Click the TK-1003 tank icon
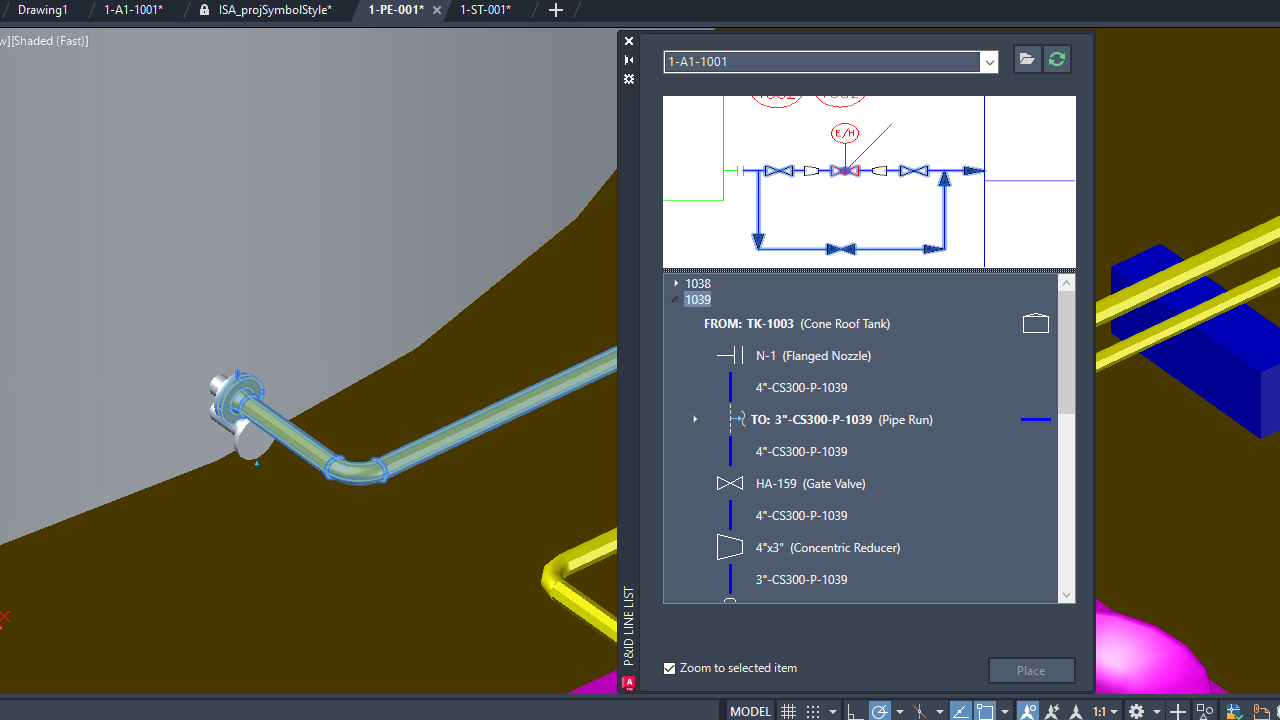This screenshot has height=720, width=1280. point(1036,324)
